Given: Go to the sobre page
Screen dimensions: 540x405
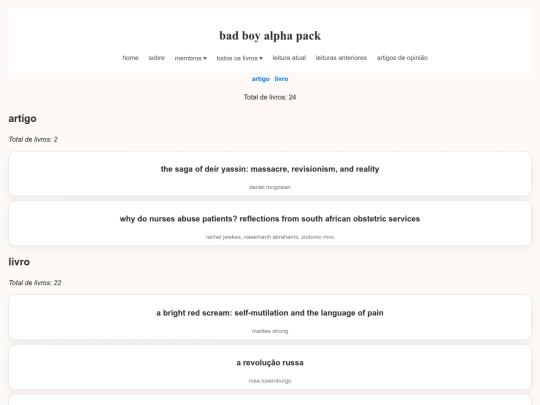Looking at the screenshot, I should click(x=156, y=58).
